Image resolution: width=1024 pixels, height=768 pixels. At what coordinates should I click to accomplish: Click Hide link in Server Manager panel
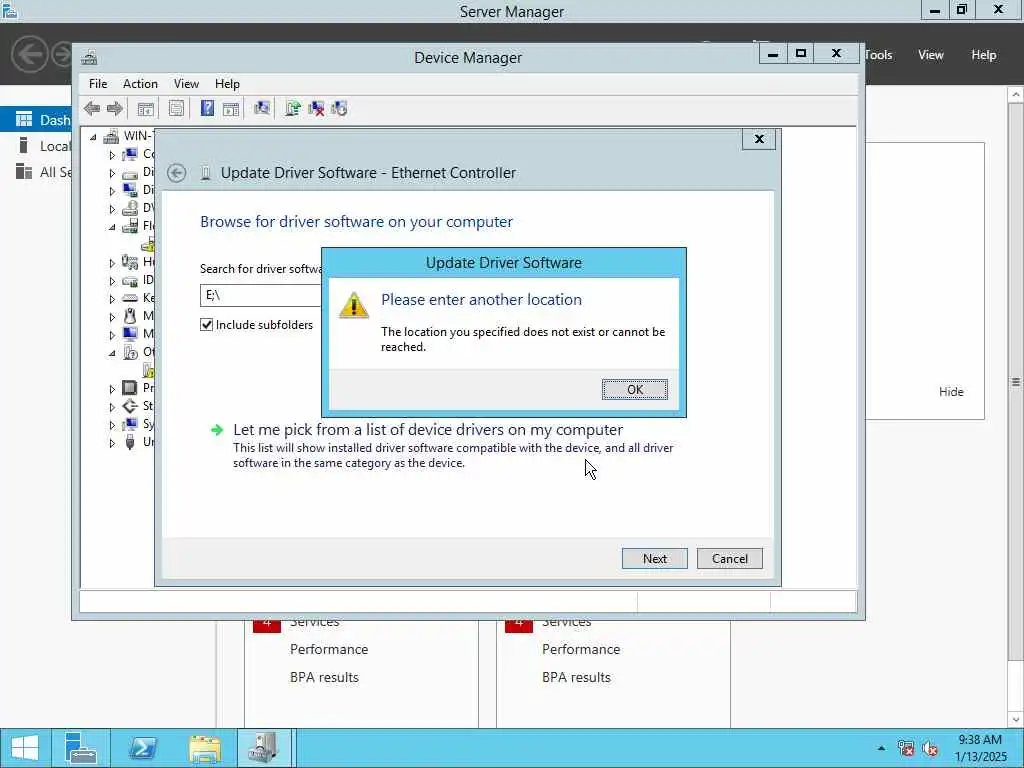coord(951,392)
